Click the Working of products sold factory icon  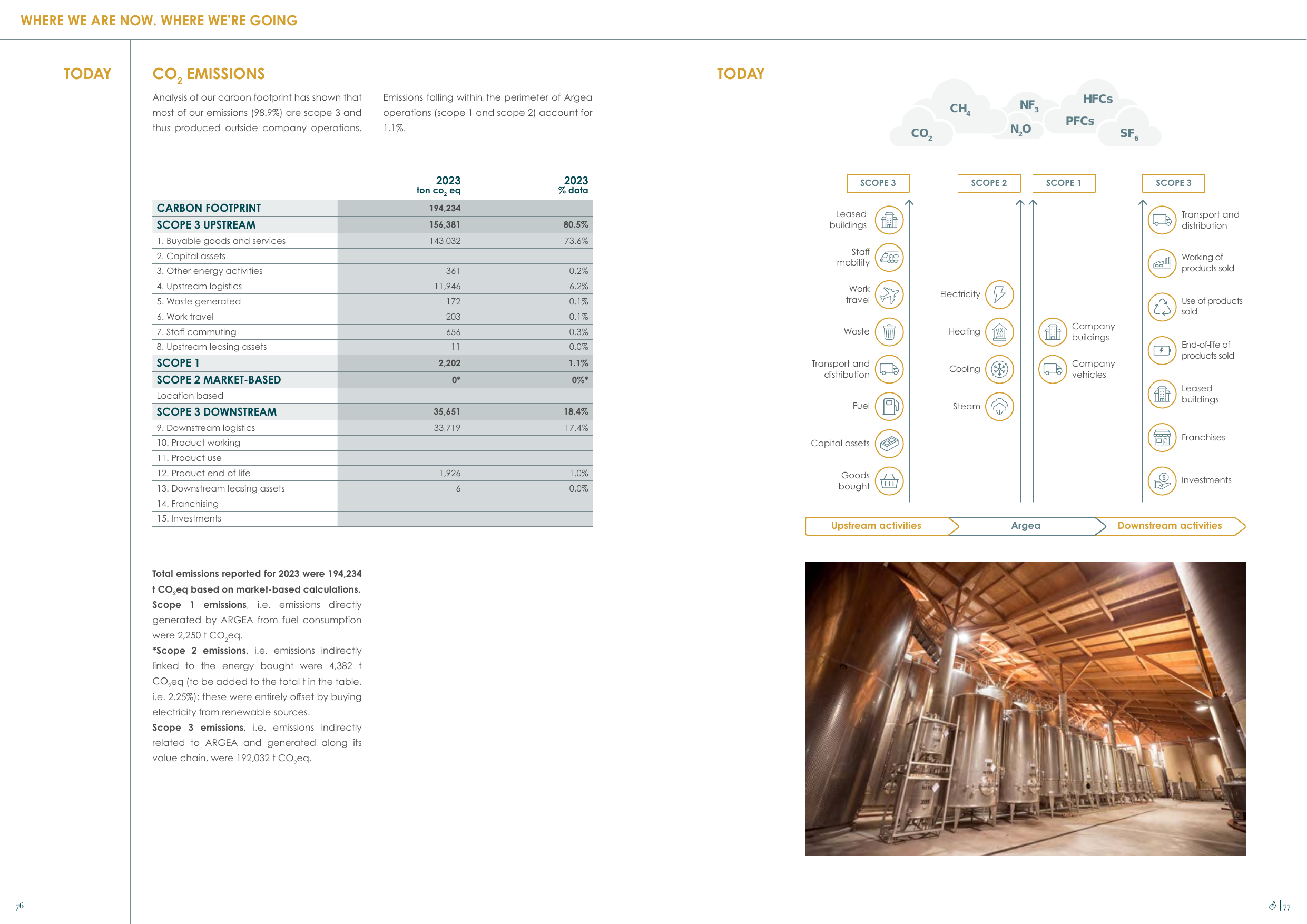pos(1162,263)
